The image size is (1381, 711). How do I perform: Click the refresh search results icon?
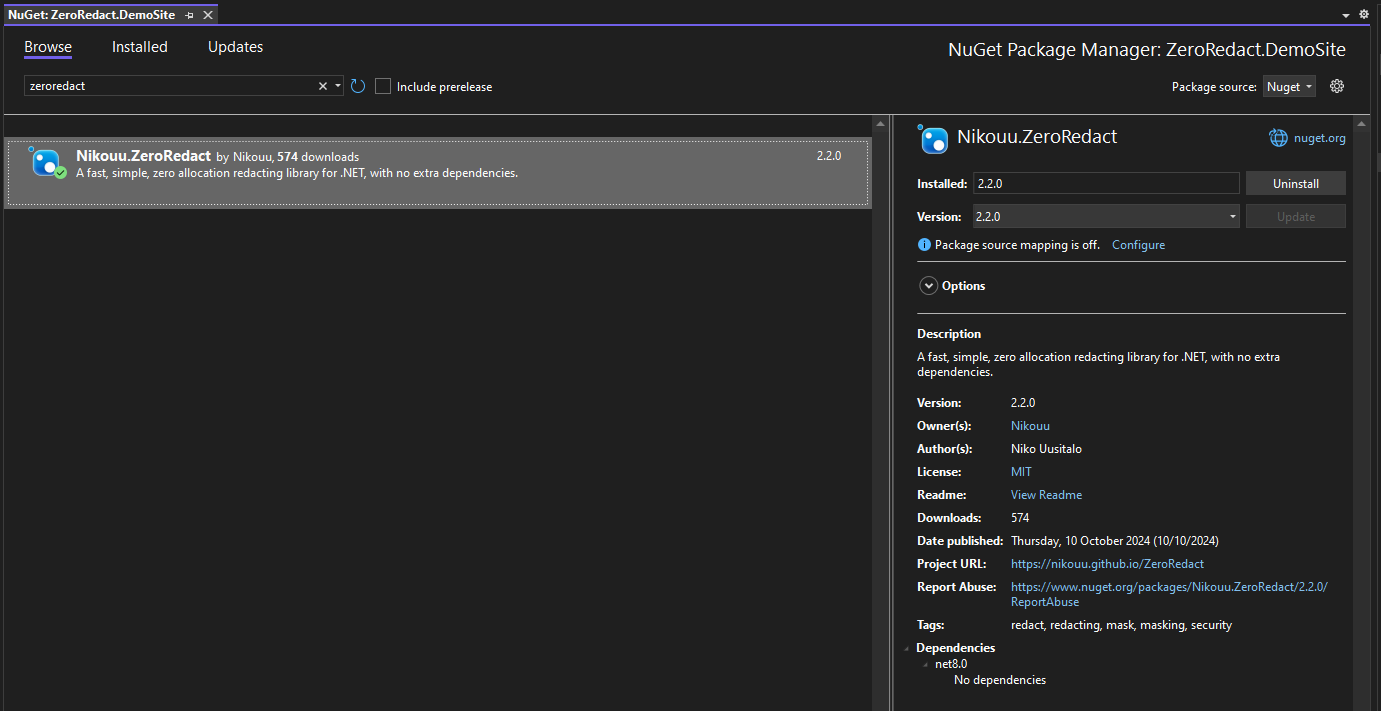pyautogui.click(x=358, y=86)
